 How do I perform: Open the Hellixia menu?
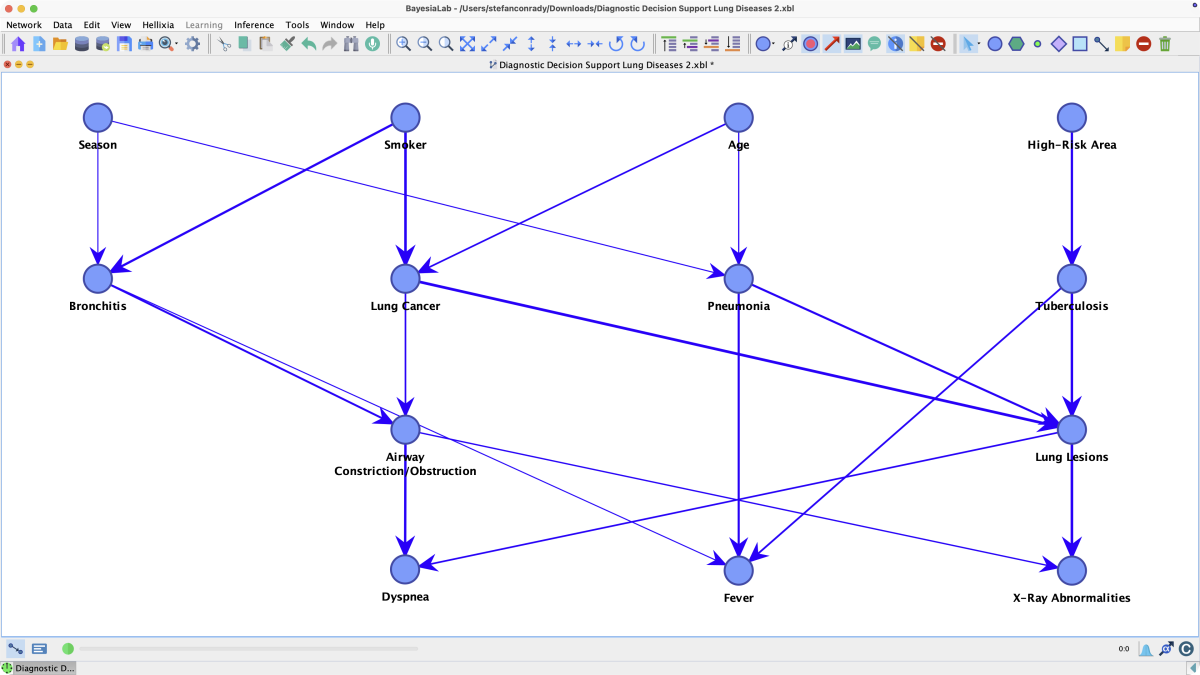click(x=157, y=25)
